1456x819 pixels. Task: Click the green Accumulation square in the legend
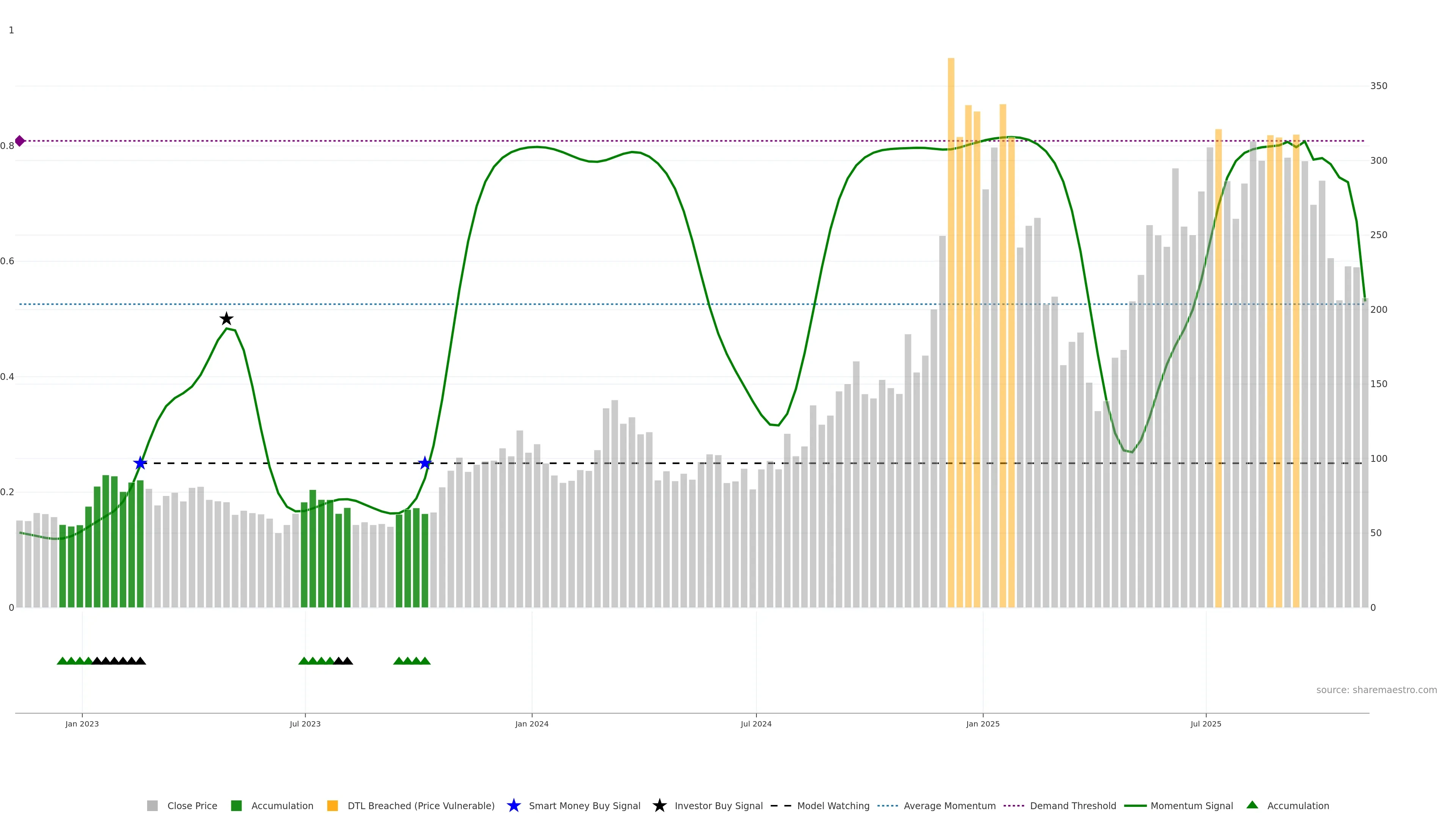(x=236, y=806)
